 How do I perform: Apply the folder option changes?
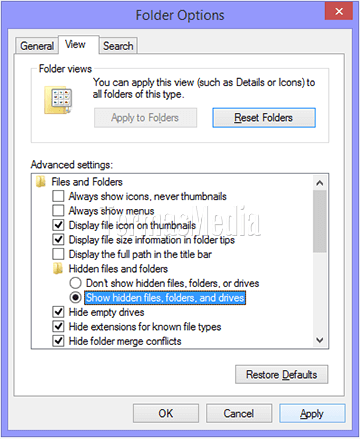312,413
